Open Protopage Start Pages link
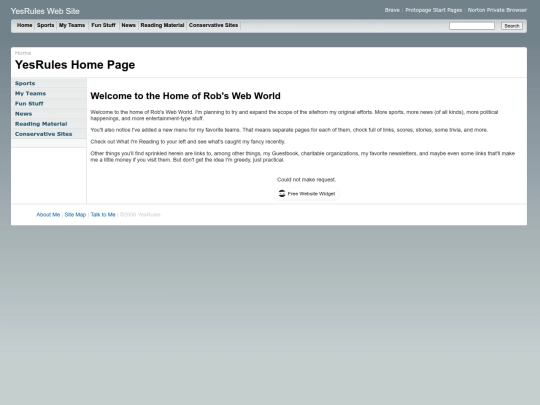 click(434, 10)
